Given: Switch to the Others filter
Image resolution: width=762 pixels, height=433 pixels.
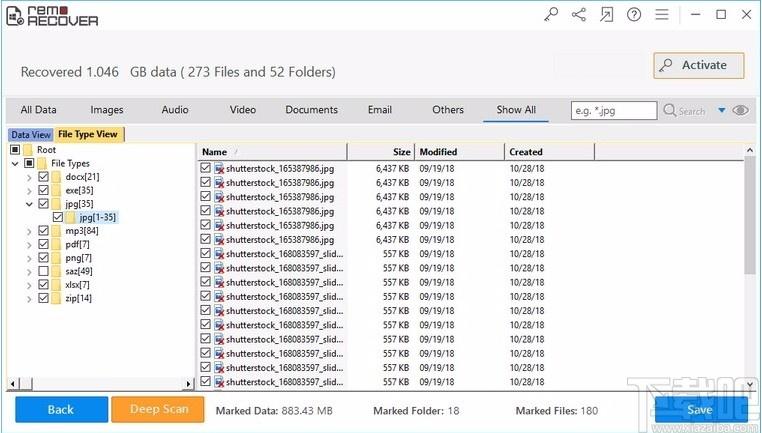Looking at the screenshot, I should (448, 110).
